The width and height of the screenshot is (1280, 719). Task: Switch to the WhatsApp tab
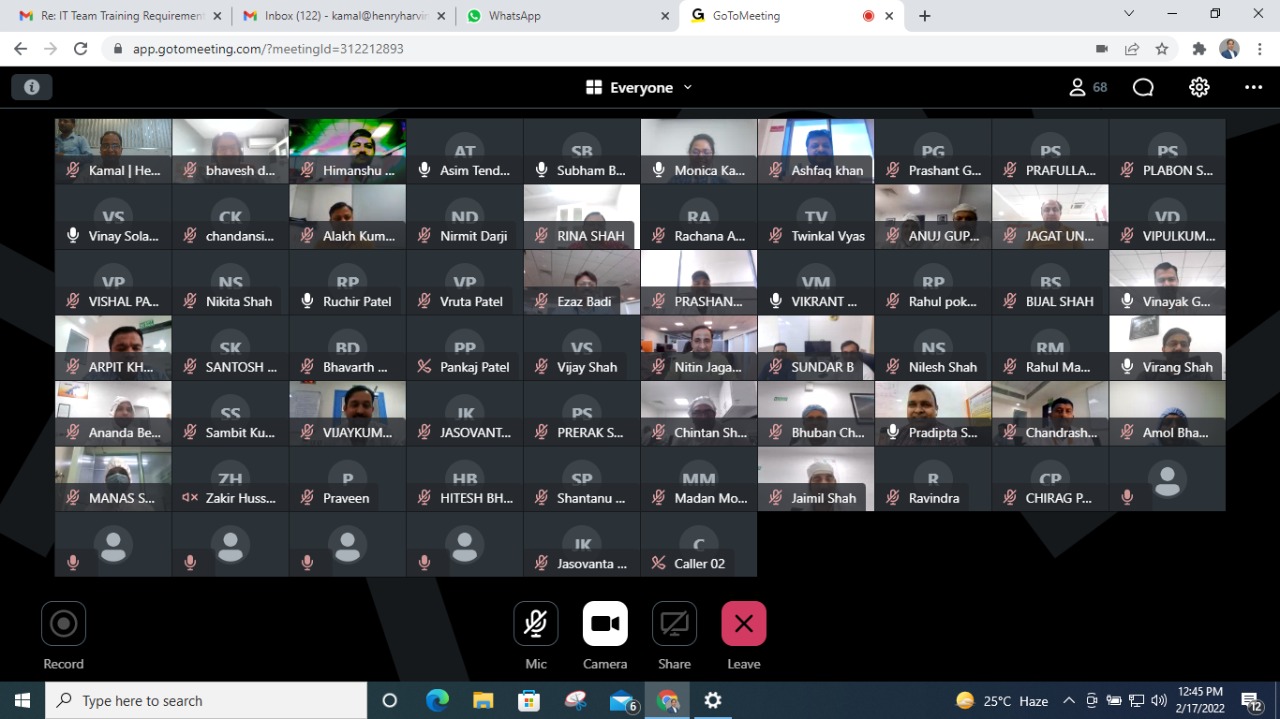pyautogui.click(x=560, y=16)
